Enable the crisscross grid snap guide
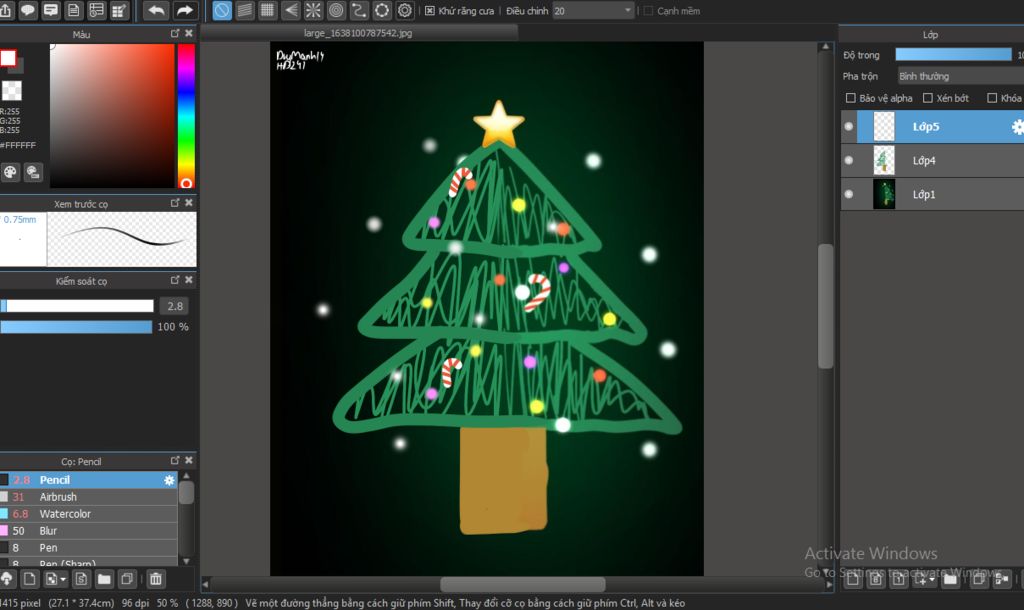 [268, 10]
